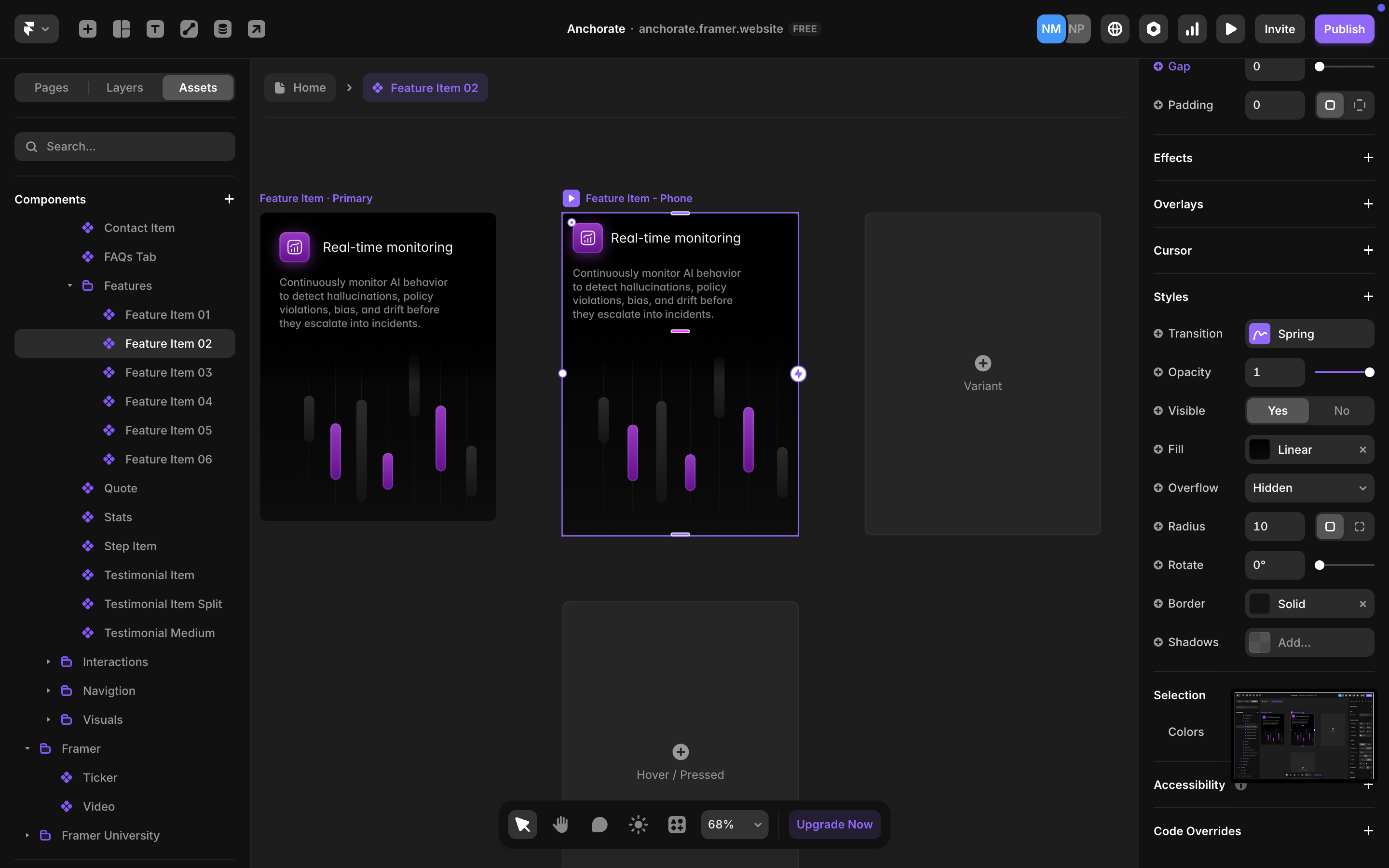Switch Padding to per-side mode
1389x868 pixels.
pyautogui.click(x=1359, y=105)
